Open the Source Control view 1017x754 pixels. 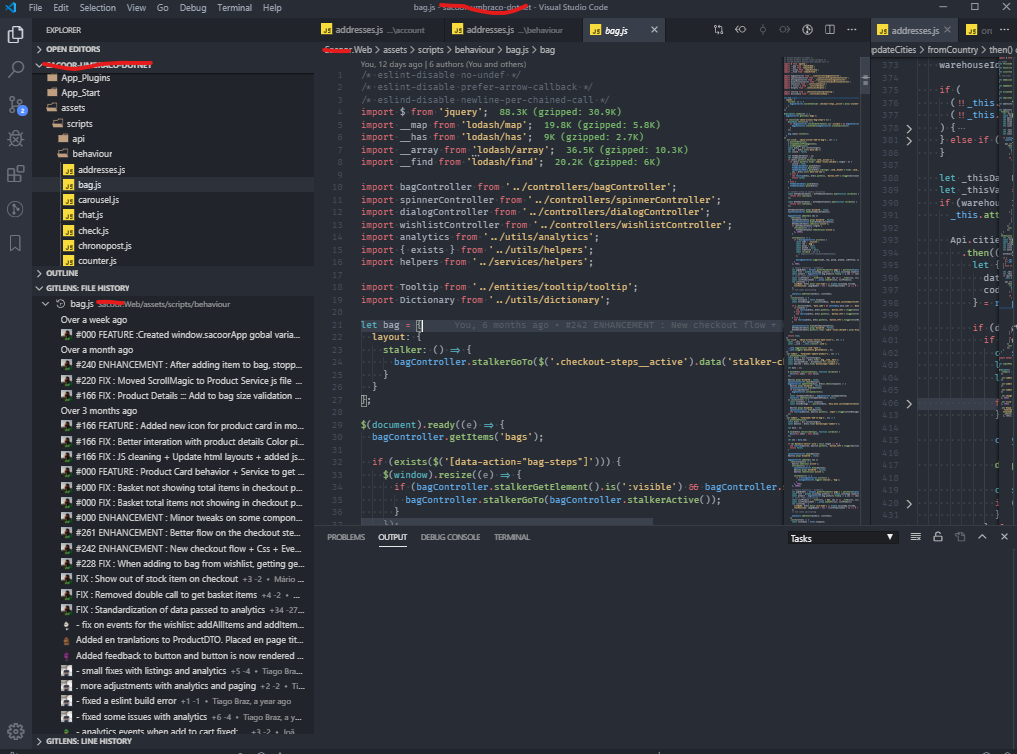coord(15,104)
